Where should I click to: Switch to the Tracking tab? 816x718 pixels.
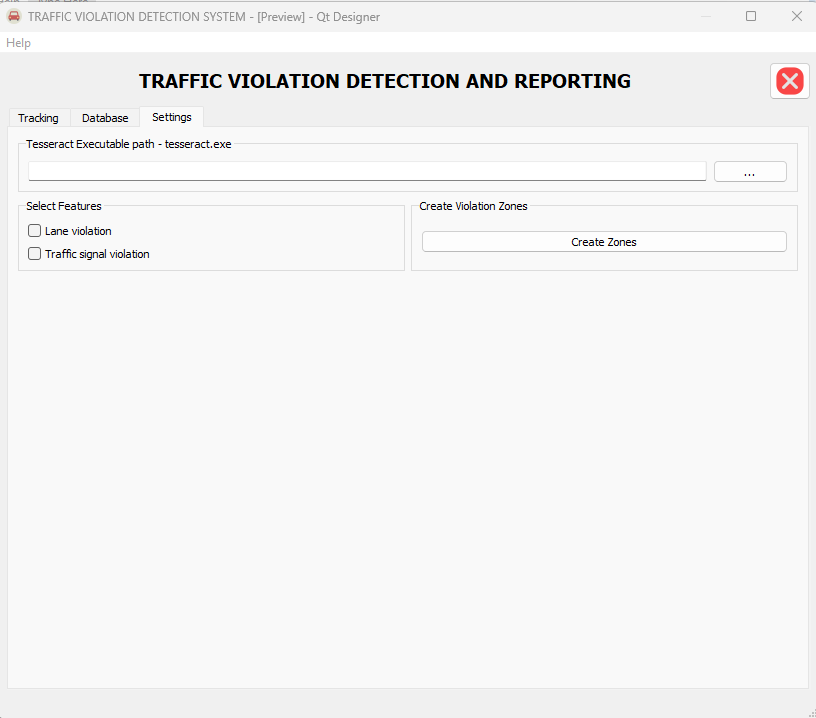39,118
